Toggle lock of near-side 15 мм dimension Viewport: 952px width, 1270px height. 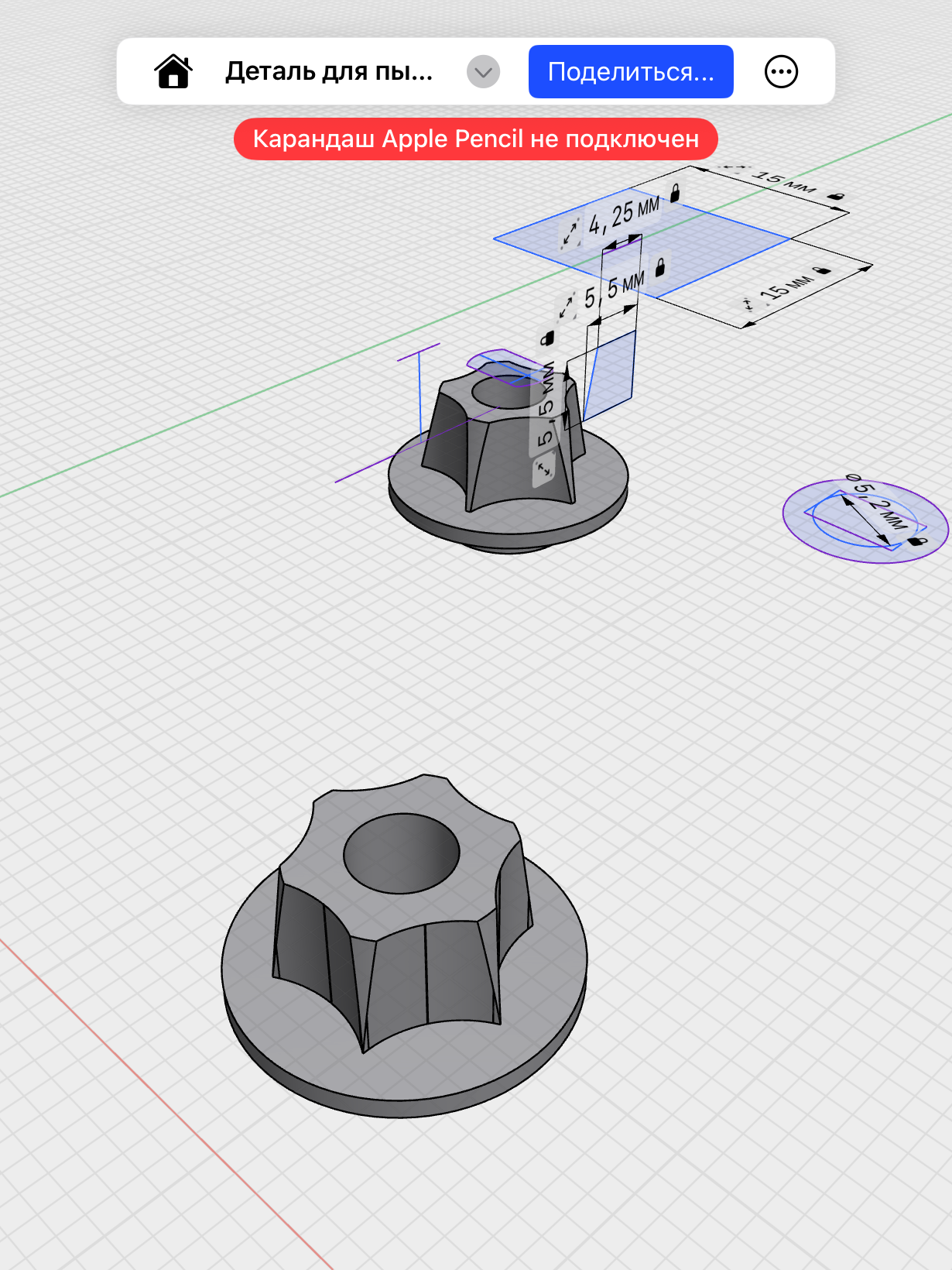(822, 270)
